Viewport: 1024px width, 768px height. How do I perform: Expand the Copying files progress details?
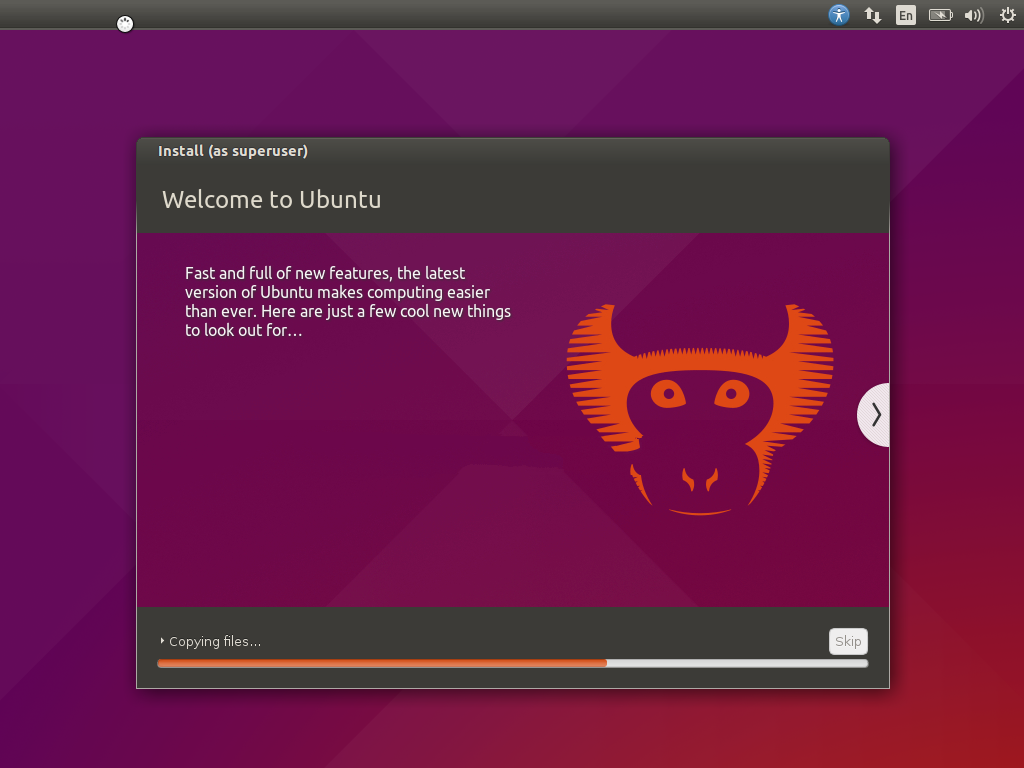click(162, 641)
